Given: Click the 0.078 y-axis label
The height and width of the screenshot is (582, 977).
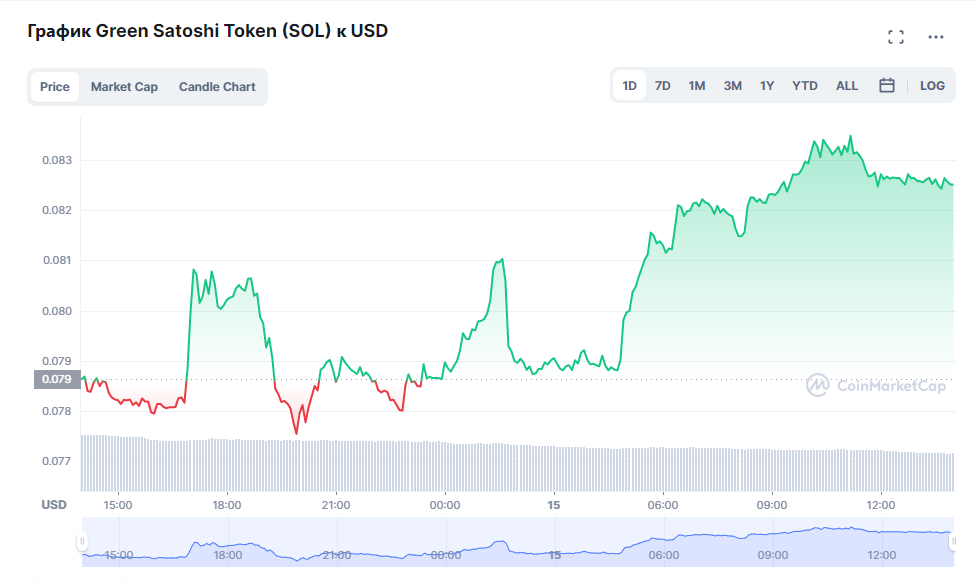Looking at the screenshot, I should point(57,411).
